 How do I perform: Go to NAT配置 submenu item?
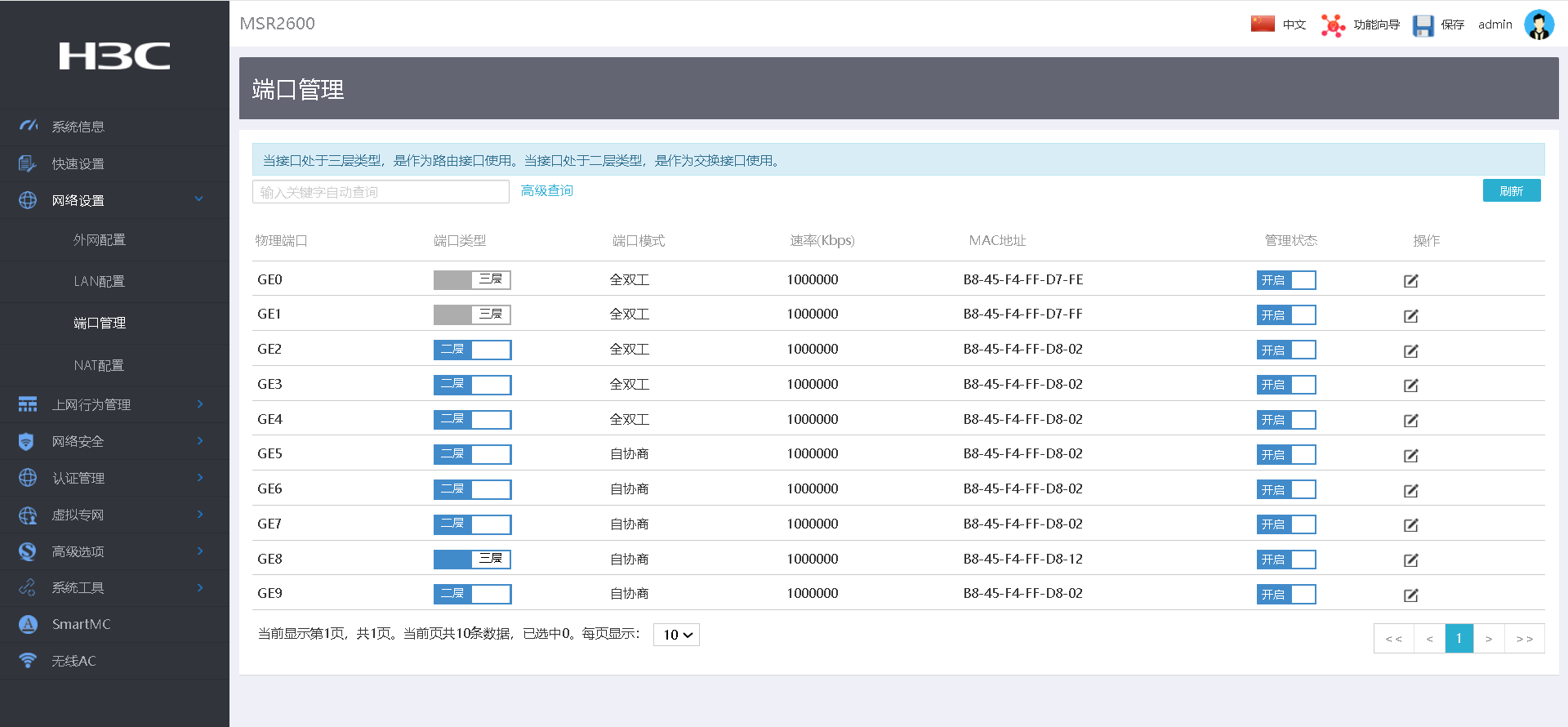[x=99, y=365]
